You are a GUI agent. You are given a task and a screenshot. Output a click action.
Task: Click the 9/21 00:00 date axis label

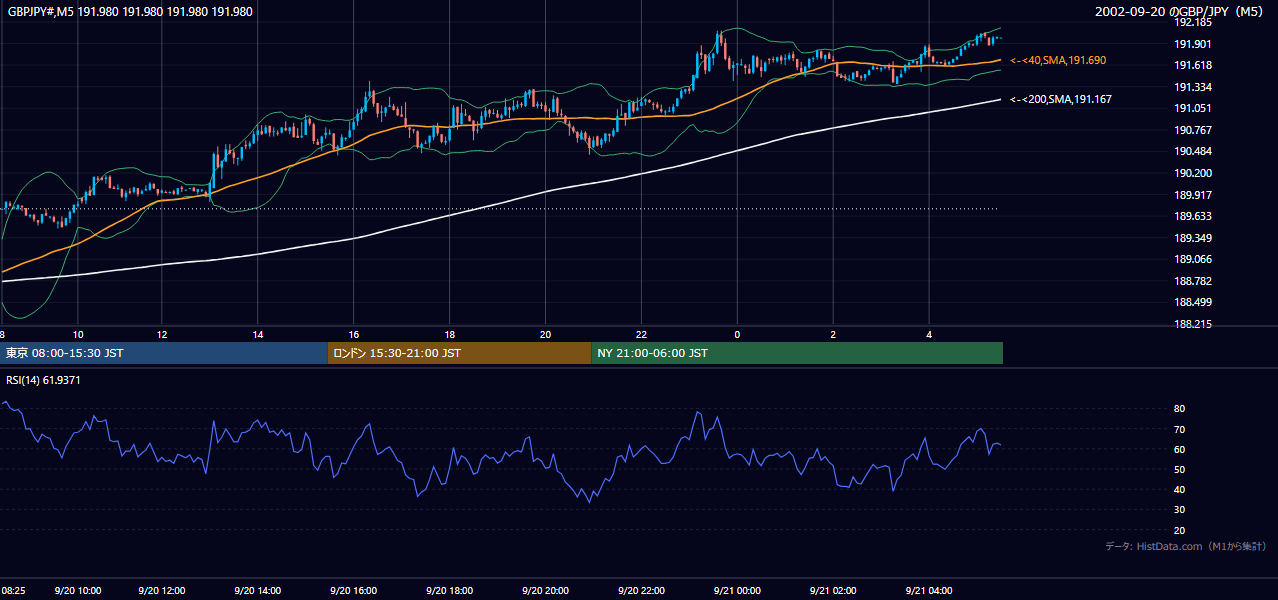coord(738,591)
